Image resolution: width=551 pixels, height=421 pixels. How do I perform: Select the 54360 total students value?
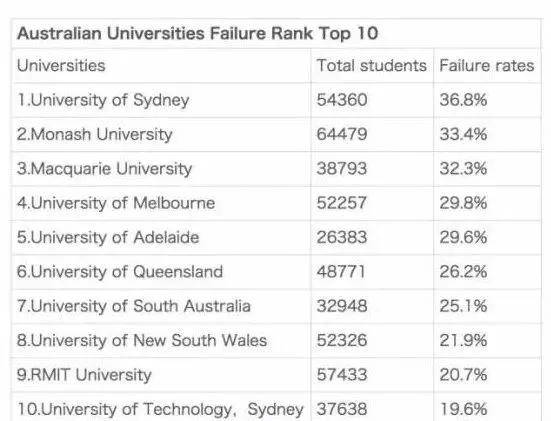(342, 100)
